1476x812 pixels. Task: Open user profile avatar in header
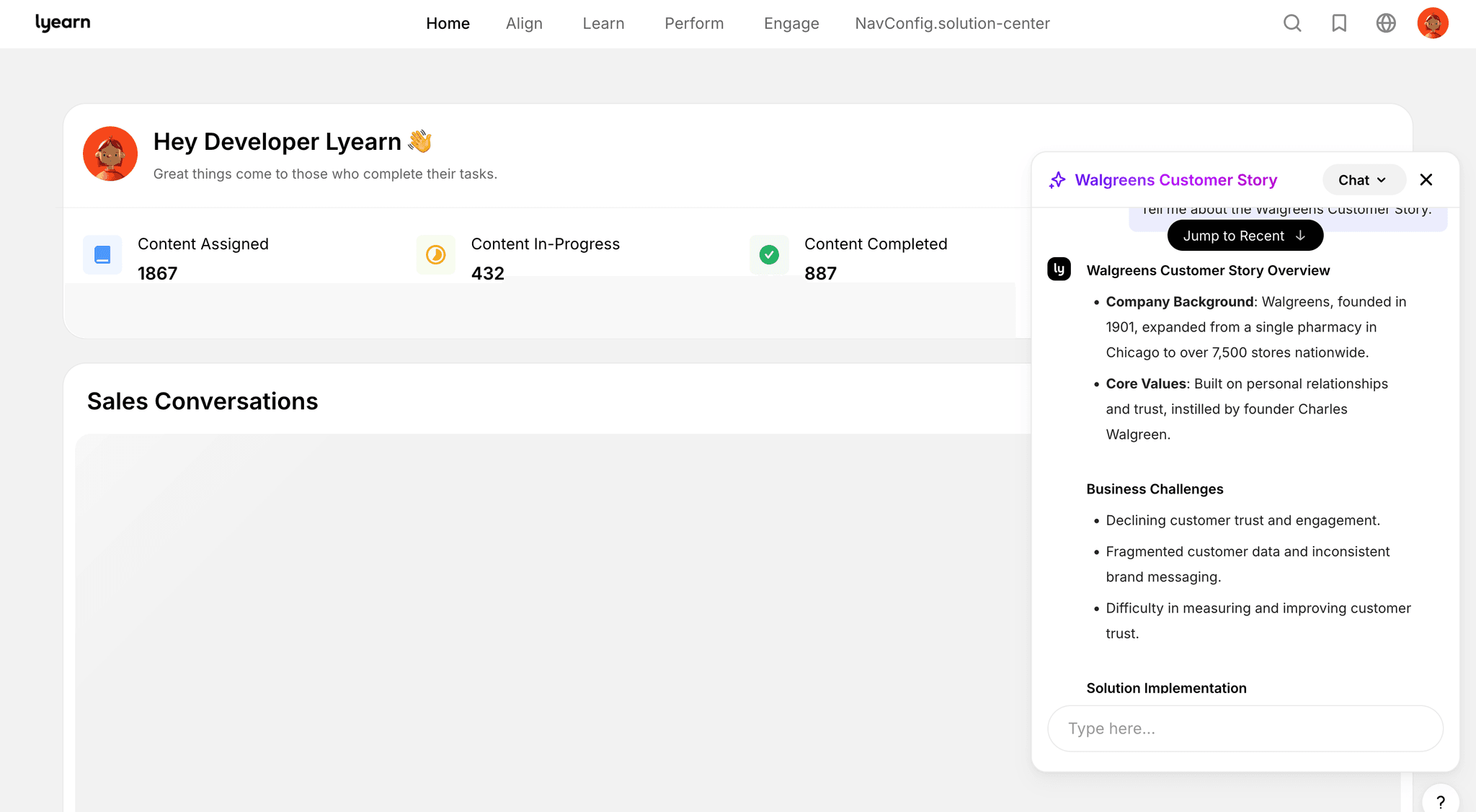coord(1433,23)
